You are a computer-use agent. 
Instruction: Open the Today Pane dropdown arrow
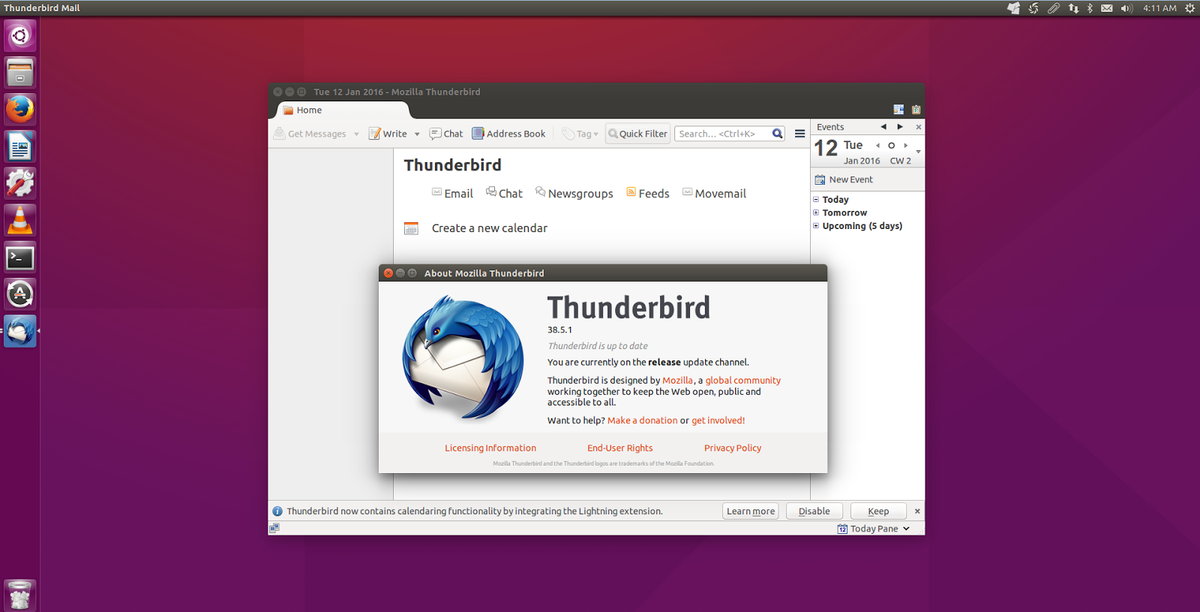click(906, 528)
